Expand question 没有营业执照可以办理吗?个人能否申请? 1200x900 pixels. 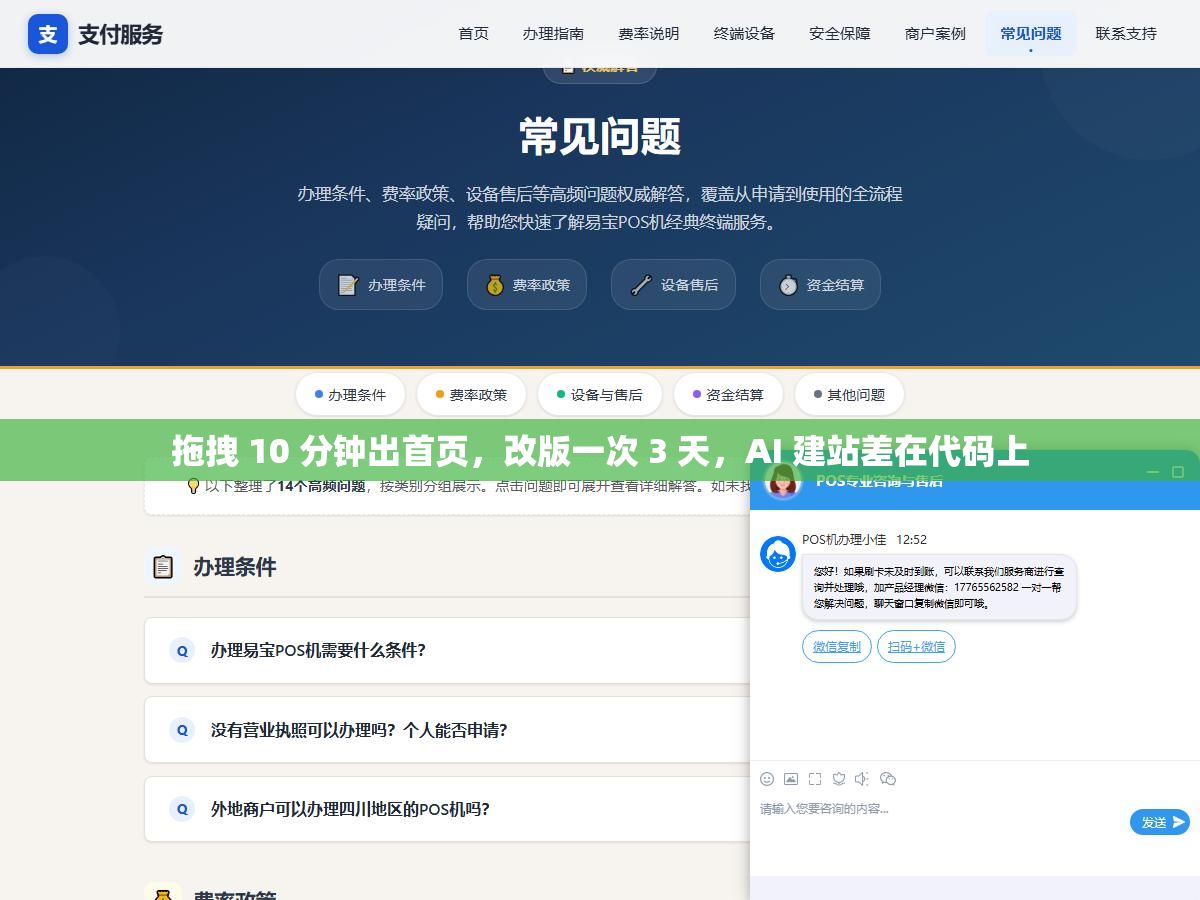(448, 730)
